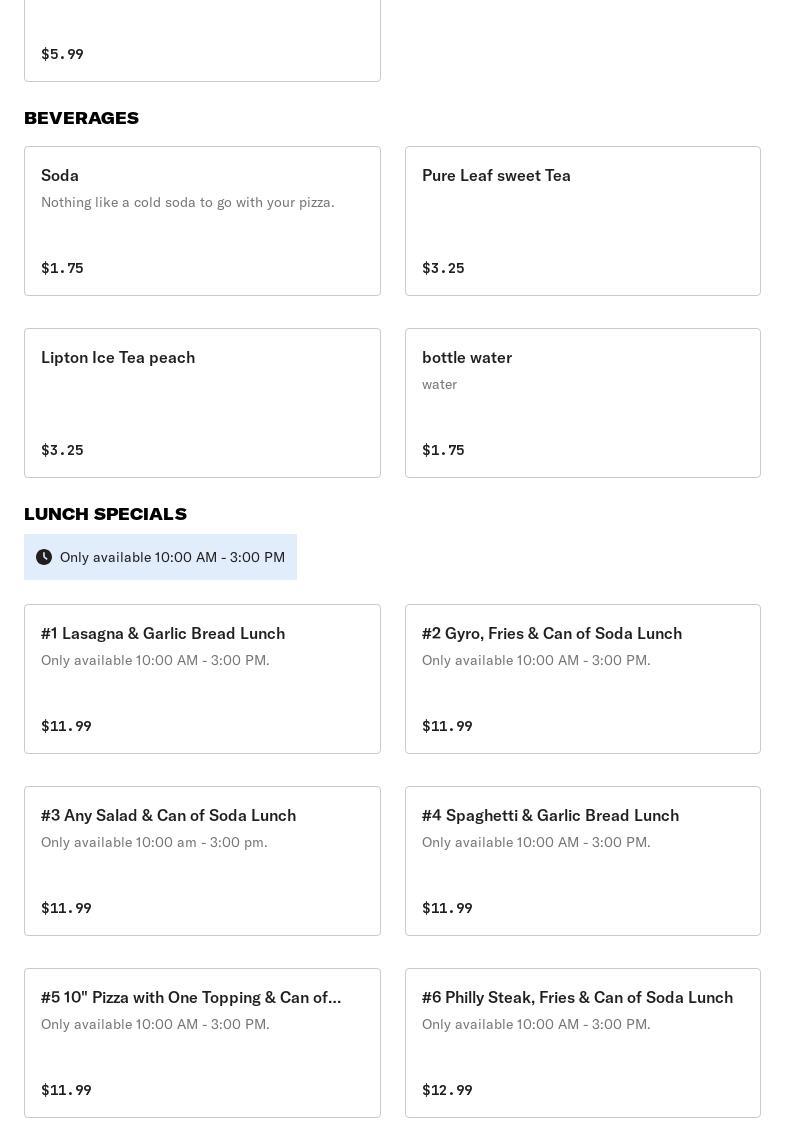Click the BEVERAGES section heading
The width and height of the screenshot is (785, 1136).
click(81, 118)
